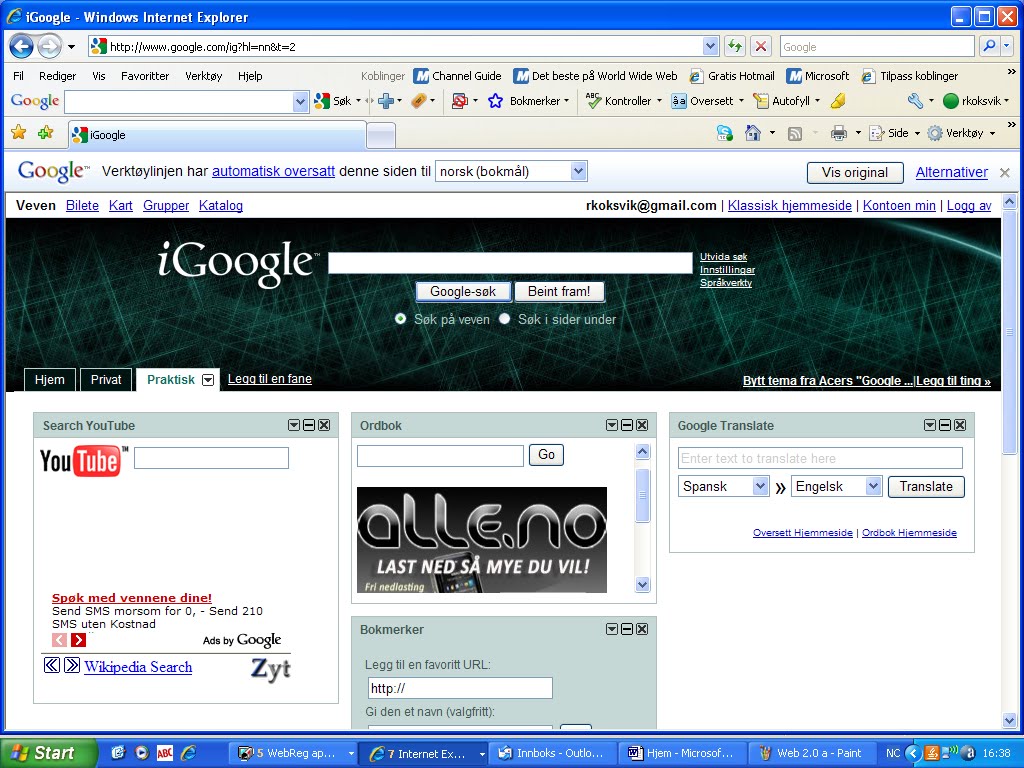The width and height of the screenshot is (1024, 768).
Task: Switch to the Privat tab
Action: (106, 379)
